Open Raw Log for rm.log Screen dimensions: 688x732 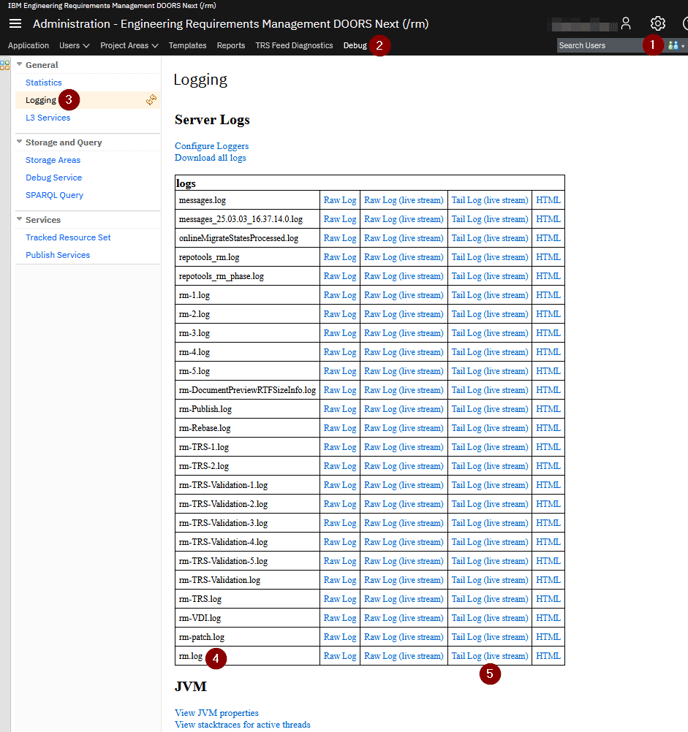click(x=340, y=656)
